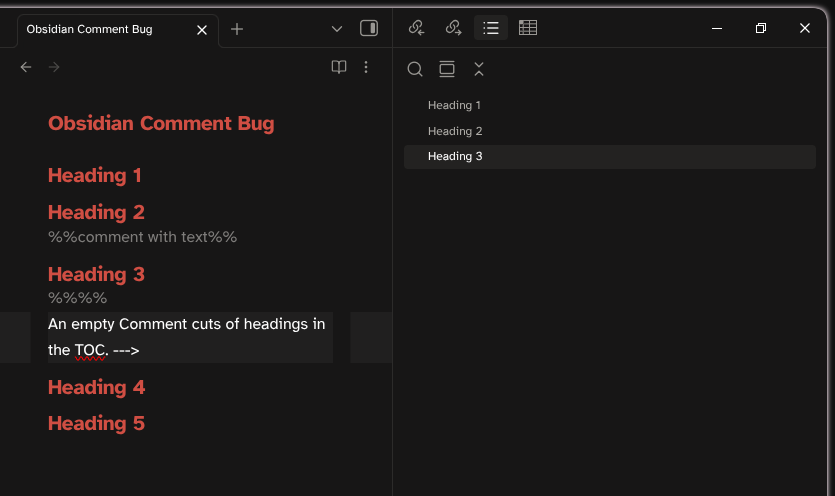Open the file properties table icon
This screenshot has height=496, width=835.
[x=528, y=28]
